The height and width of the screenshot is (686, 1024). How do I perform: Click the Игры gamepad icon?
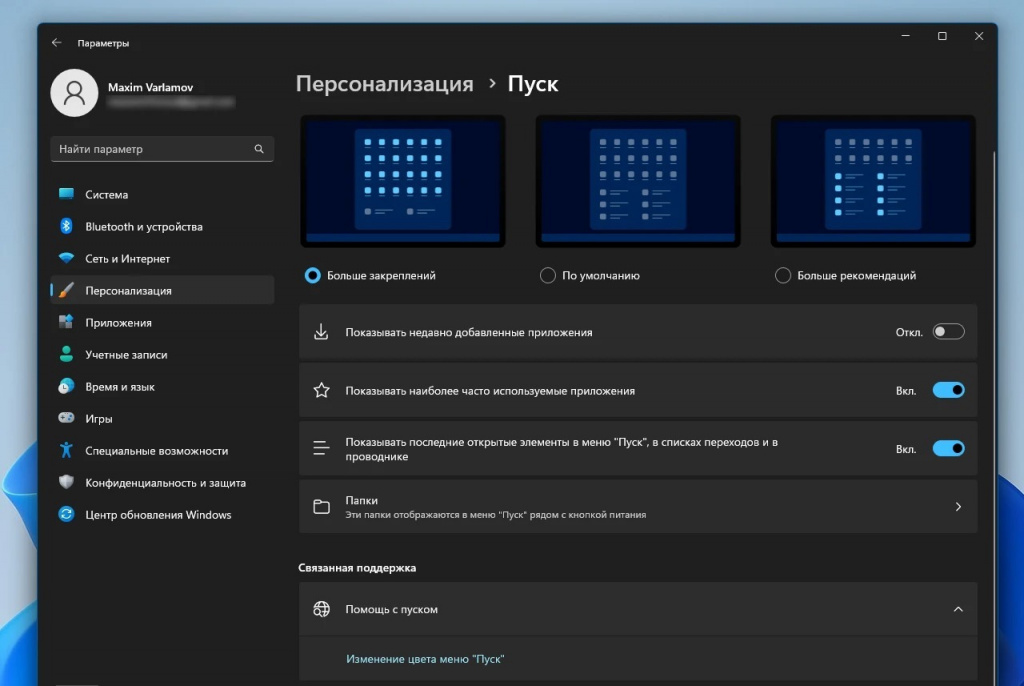[67, 418]
